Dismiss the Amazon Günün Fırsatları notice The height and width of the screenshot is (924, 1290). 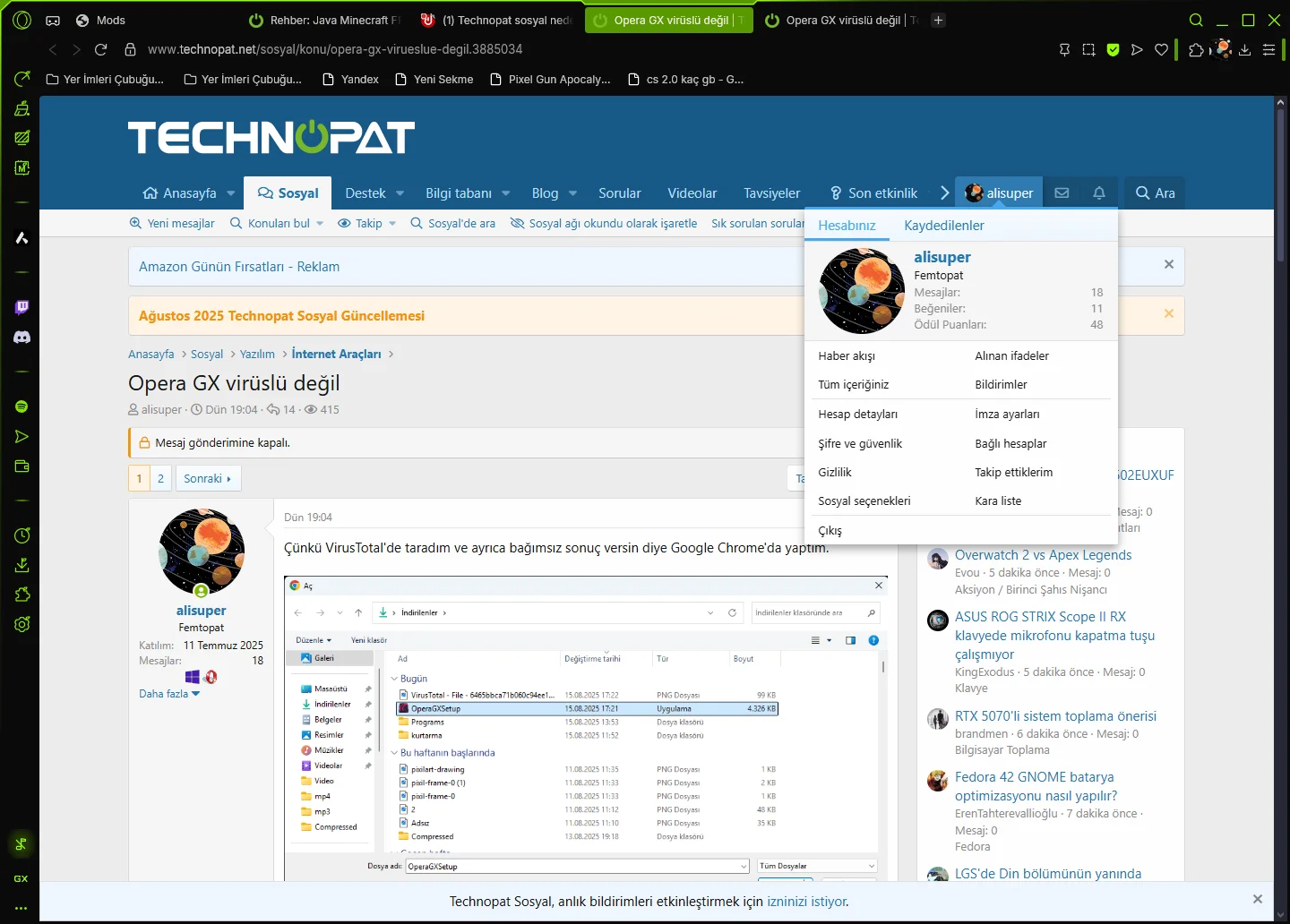tap(1168, 264)
